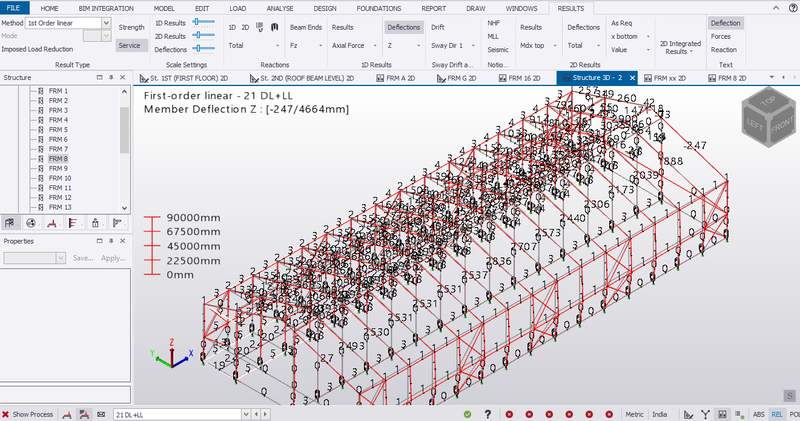Click the first red error indicator icon
The height and width of the screenshot is (421, 800).
509,414
